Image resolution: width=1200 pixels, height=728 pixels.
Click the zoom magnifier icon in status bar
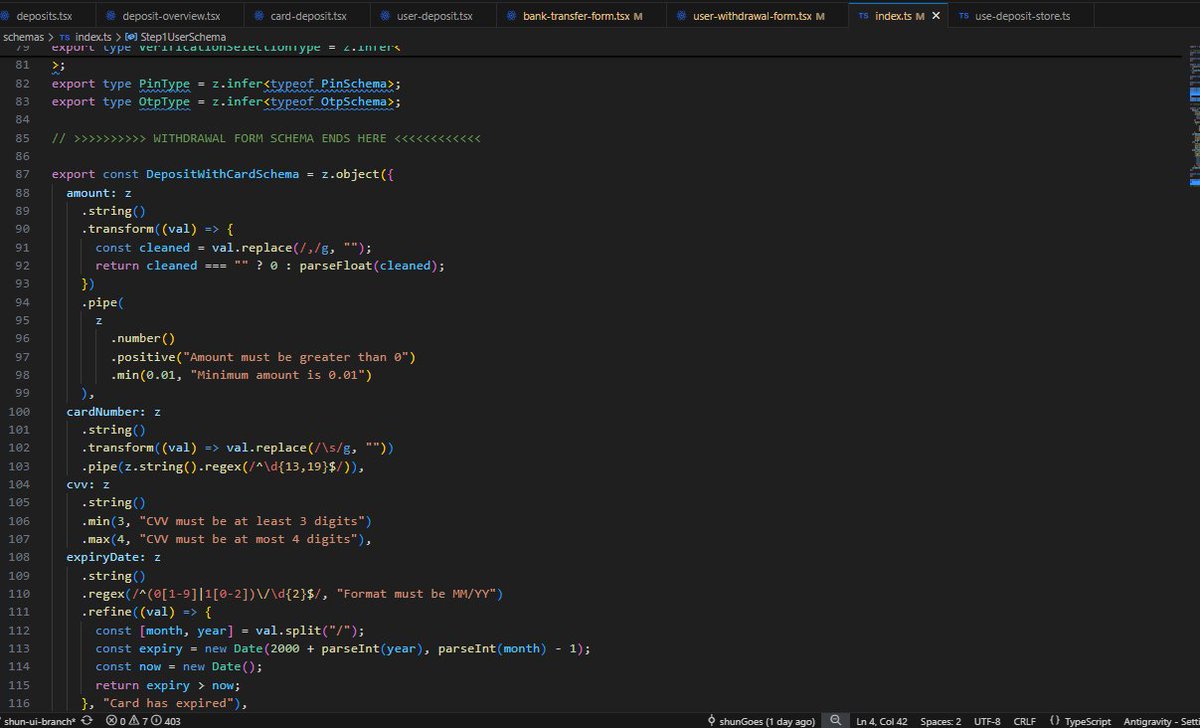tap(836, 720)
